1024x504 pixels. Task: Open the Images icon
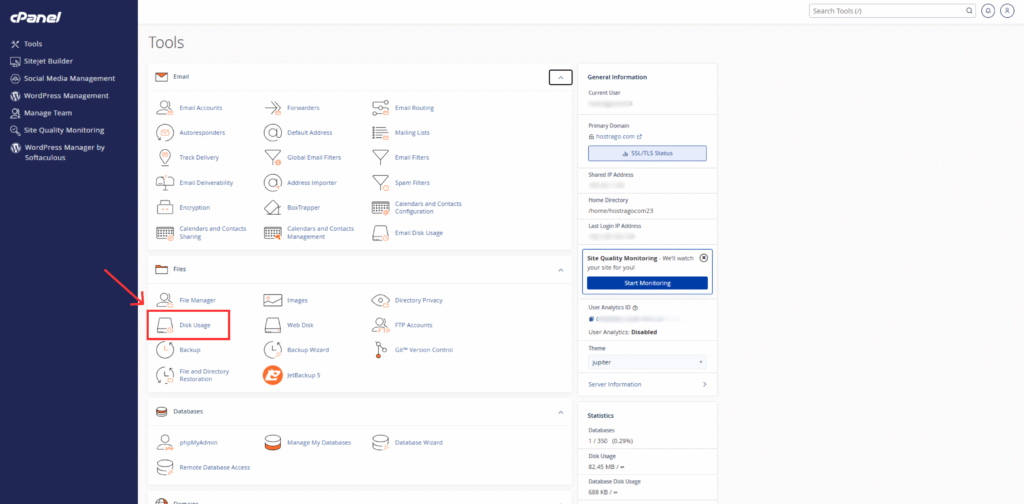(x=272, y=300)
